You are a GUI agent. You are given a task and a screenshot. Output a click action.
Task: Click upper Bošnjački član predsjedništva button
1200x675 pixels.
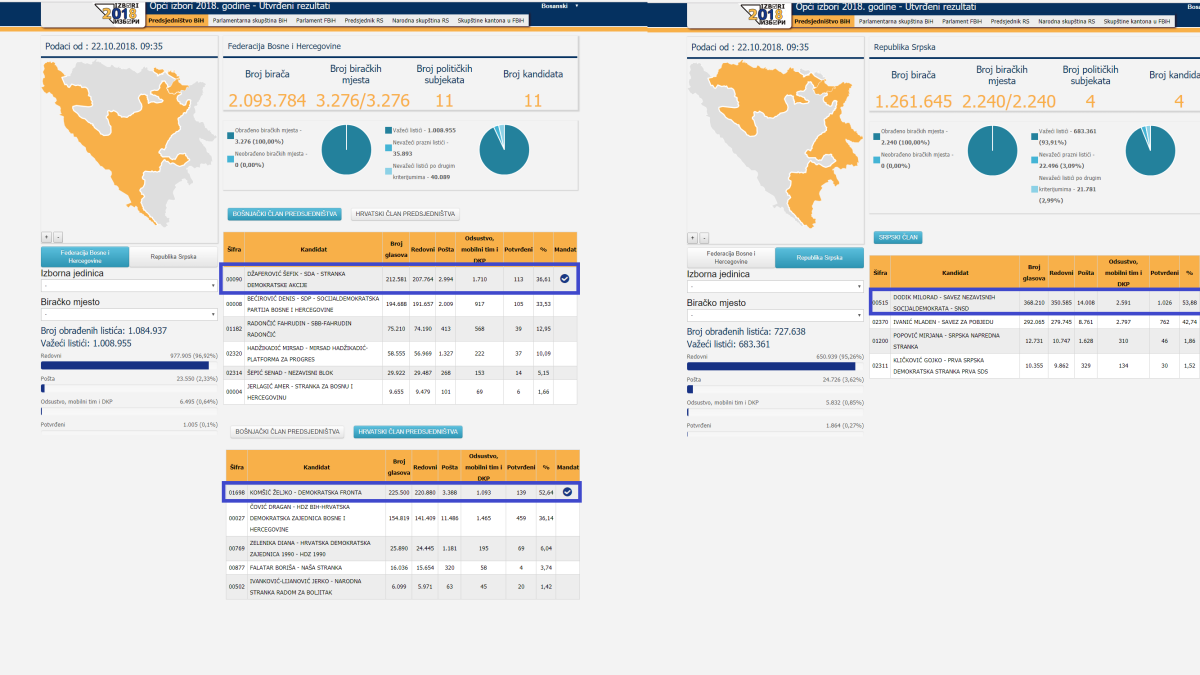[x=285, y=214]
